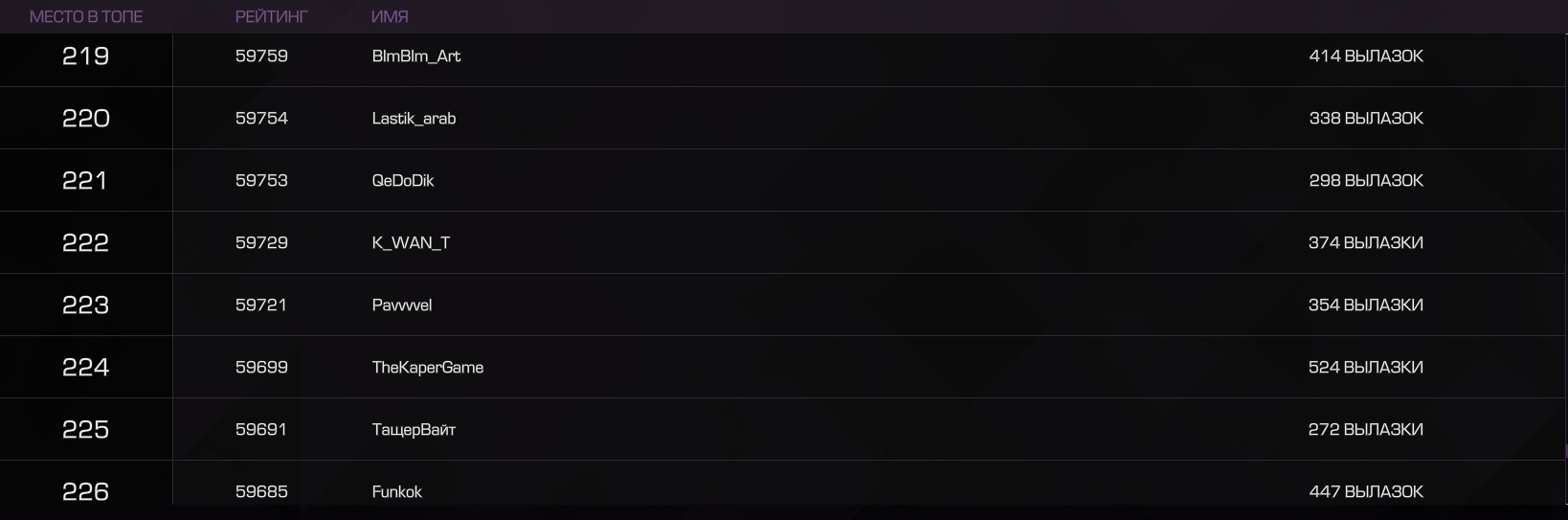This screenshot has width=1568, height=520.
Task: Select rating value 59699
Action: [x=261, y=368]
